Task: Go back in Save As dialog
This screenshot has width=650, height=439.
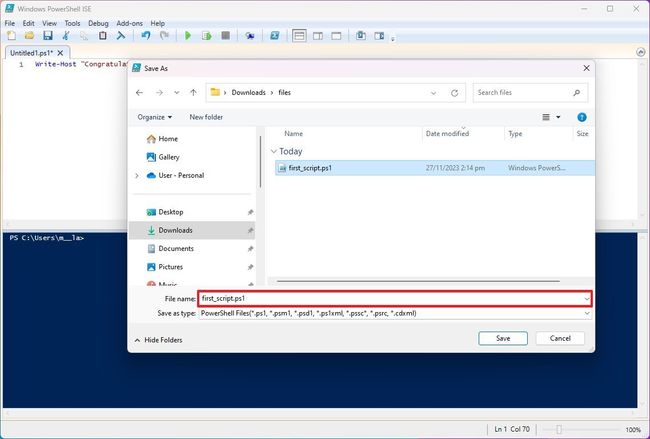Action: pyautogui.click(x=139, y=92)
